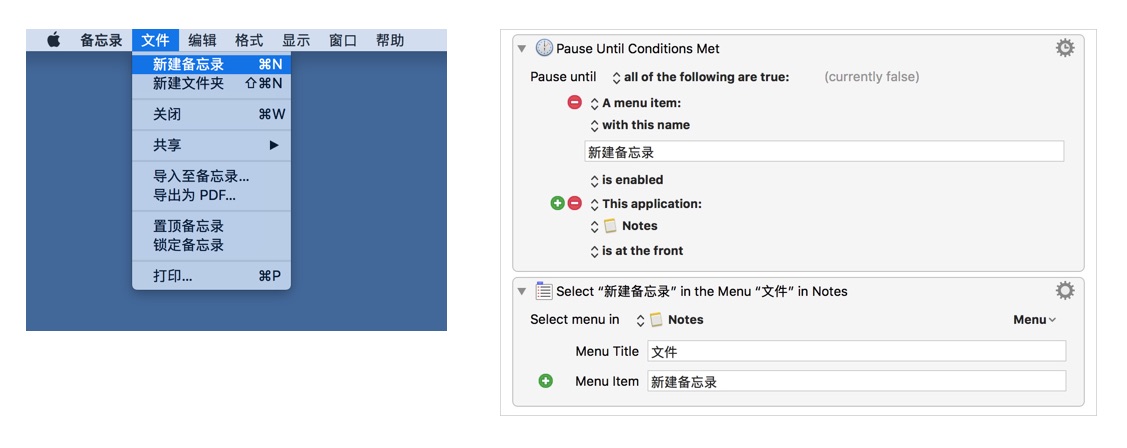Click green plus beside Menu Item field
Screen dimensions: 1127x448
(x=546, y=381)
